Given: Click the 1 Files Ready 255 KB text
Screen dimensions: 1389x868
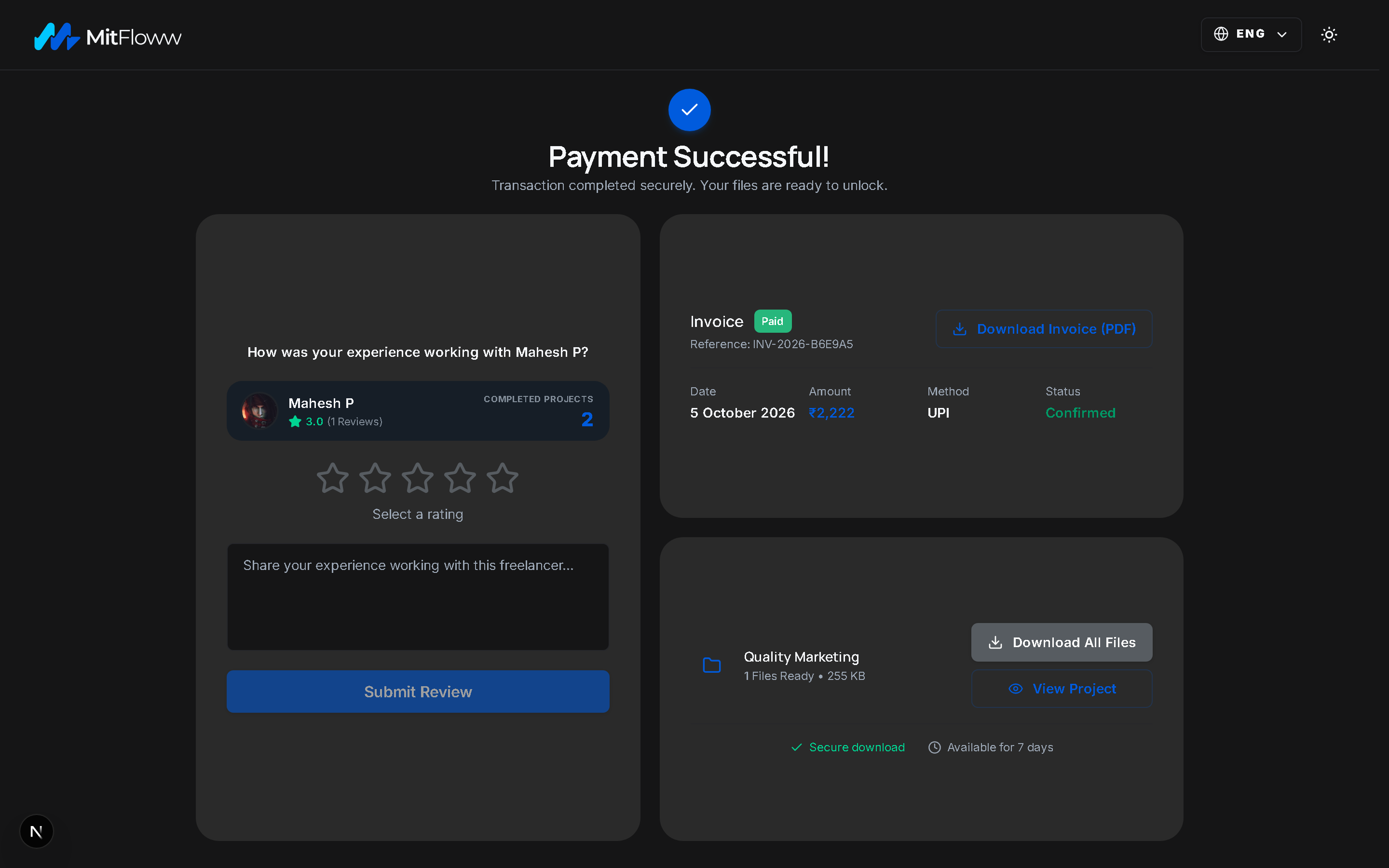Looking at the screenshot, I should (804, 676).
